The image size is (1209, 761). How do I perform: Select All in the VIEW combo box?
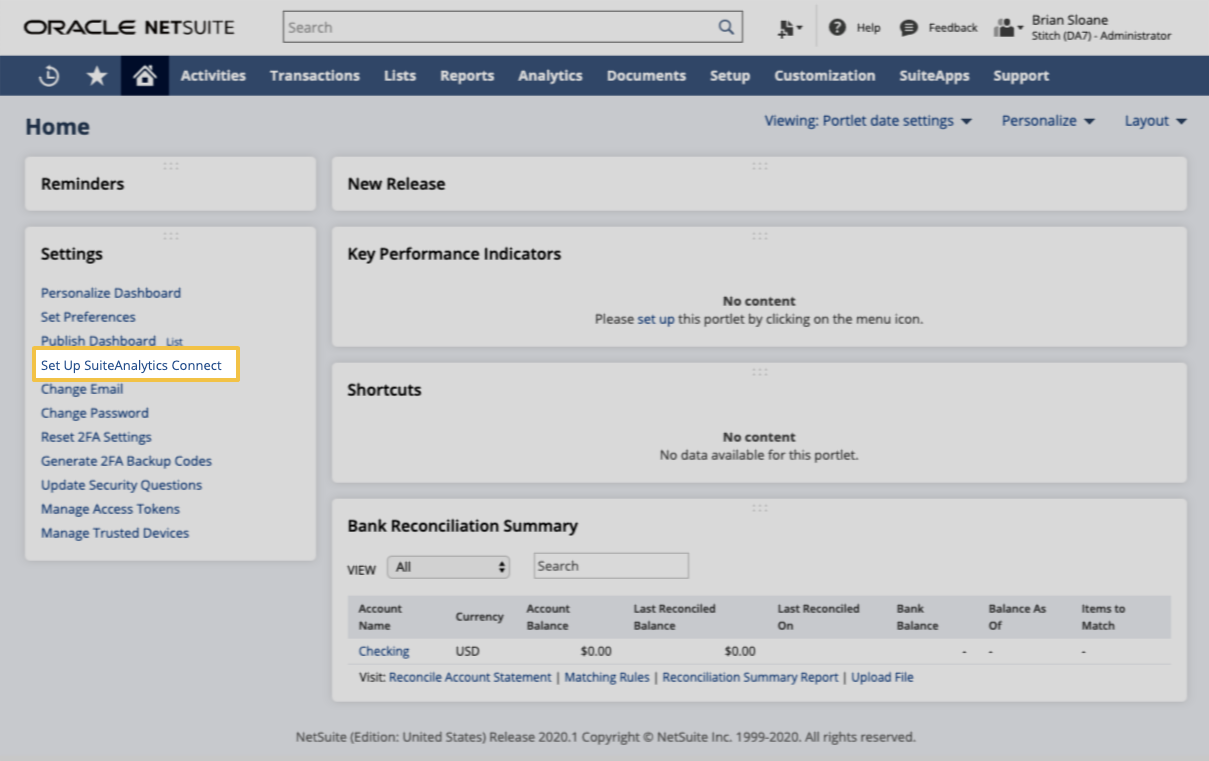point(448,565)
